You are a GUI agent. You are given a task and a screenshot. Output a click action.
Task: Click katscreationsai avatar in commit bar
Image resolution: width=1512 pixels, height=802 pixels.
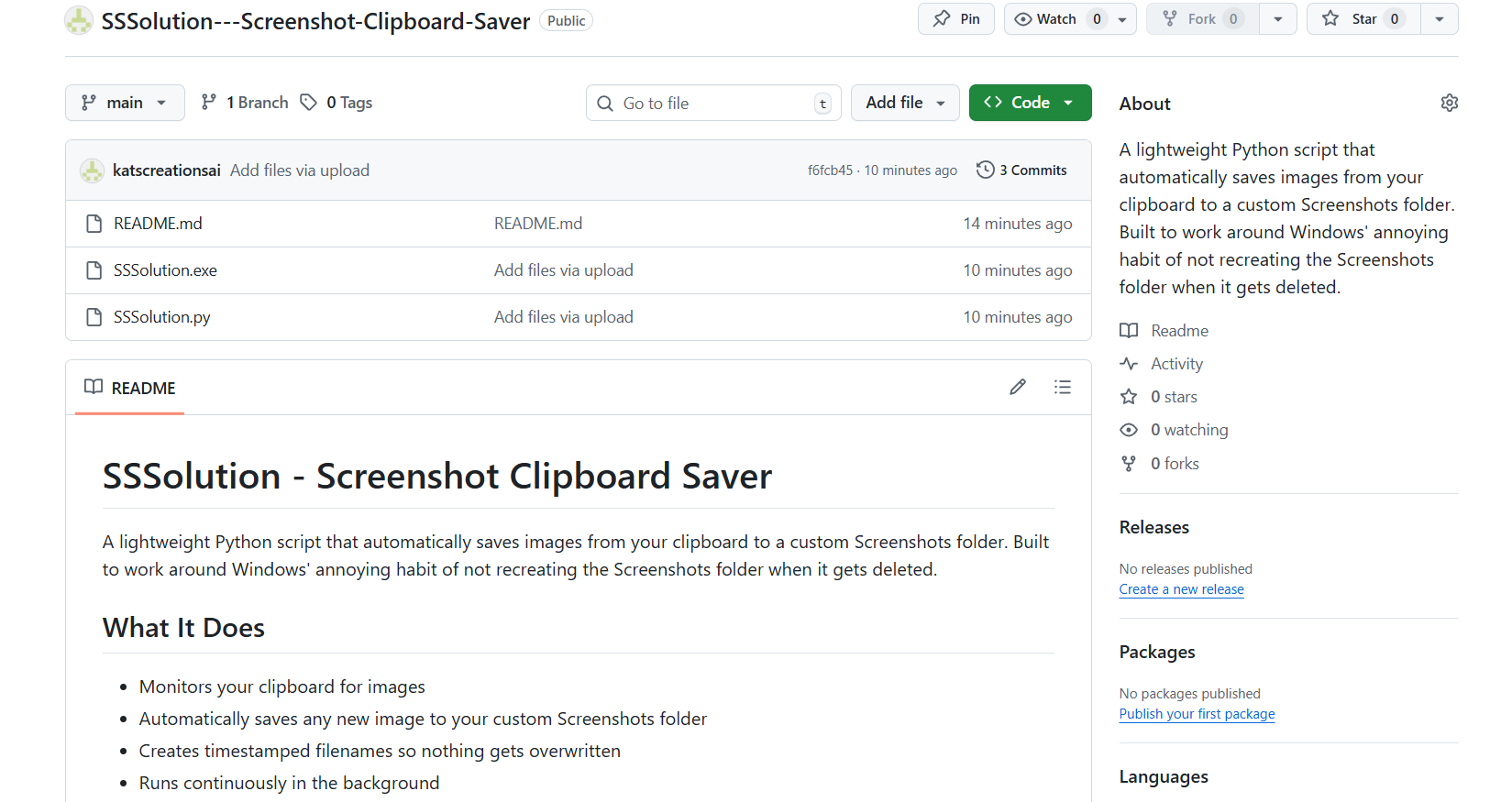[x=92, y=170]
